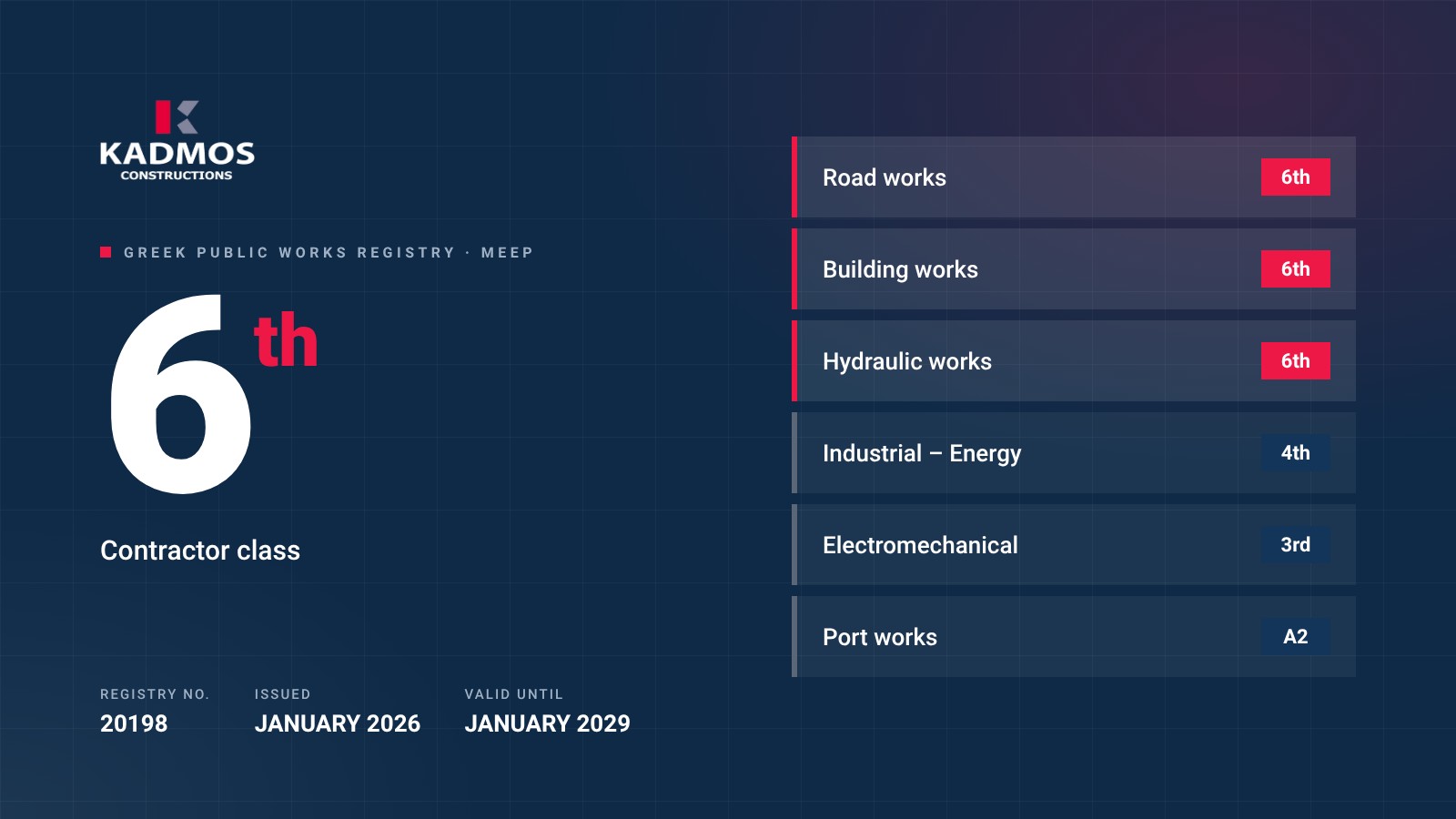The height and width of the screenshot is (819, 1456).
Task: Select the Port works row
Action: pos(1074,637)
